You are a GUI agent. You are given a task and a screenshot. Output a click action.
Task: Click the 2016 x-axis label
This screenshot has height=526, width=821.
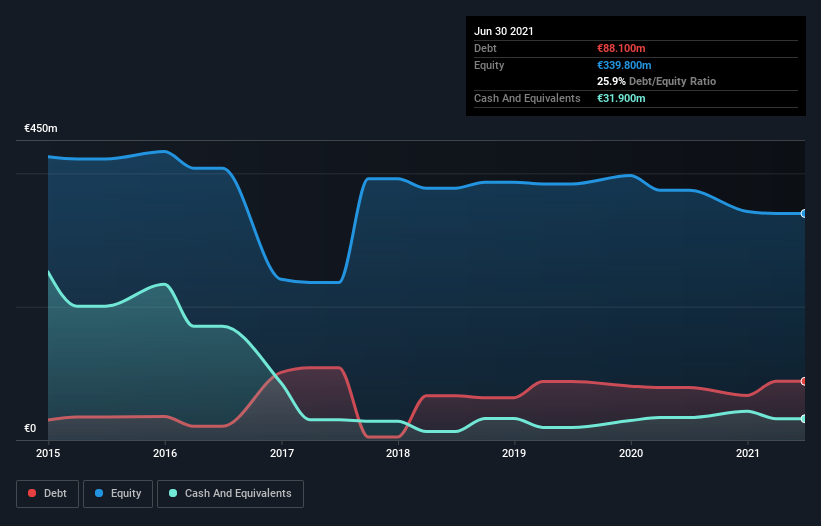(x=165, y=453)
